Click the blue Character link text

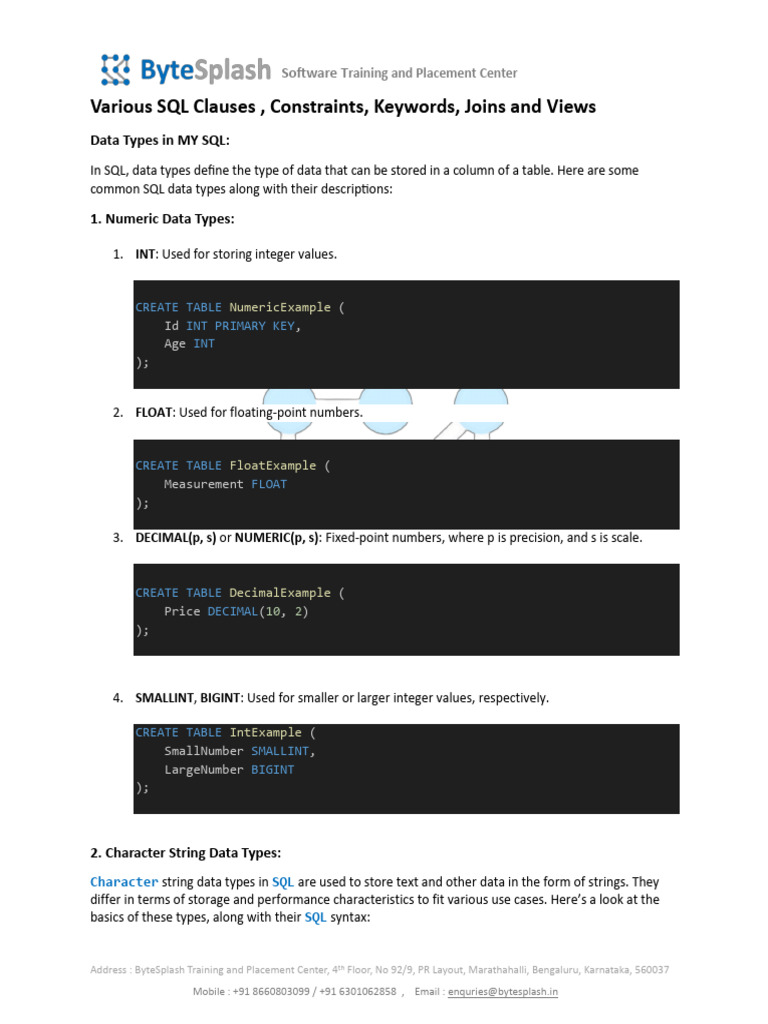click(124, 882)
